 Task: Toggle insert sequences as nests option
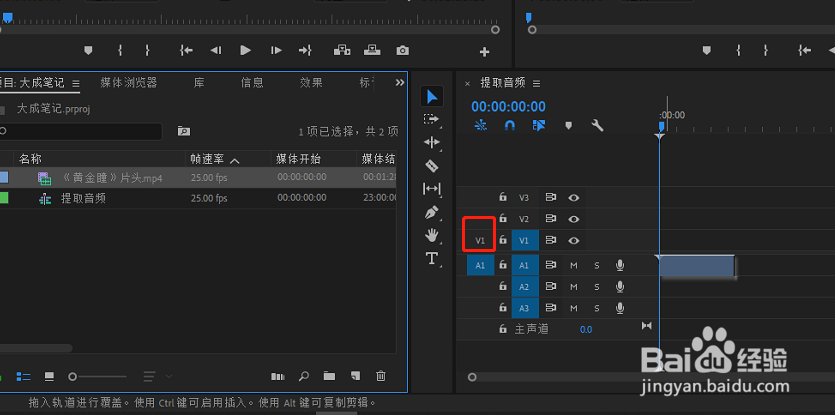click(480, 125)
